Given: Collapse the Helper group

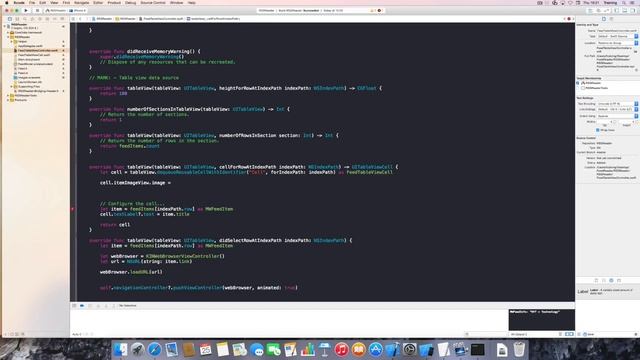Looking at the screenshot, I should tap(11, 41).
